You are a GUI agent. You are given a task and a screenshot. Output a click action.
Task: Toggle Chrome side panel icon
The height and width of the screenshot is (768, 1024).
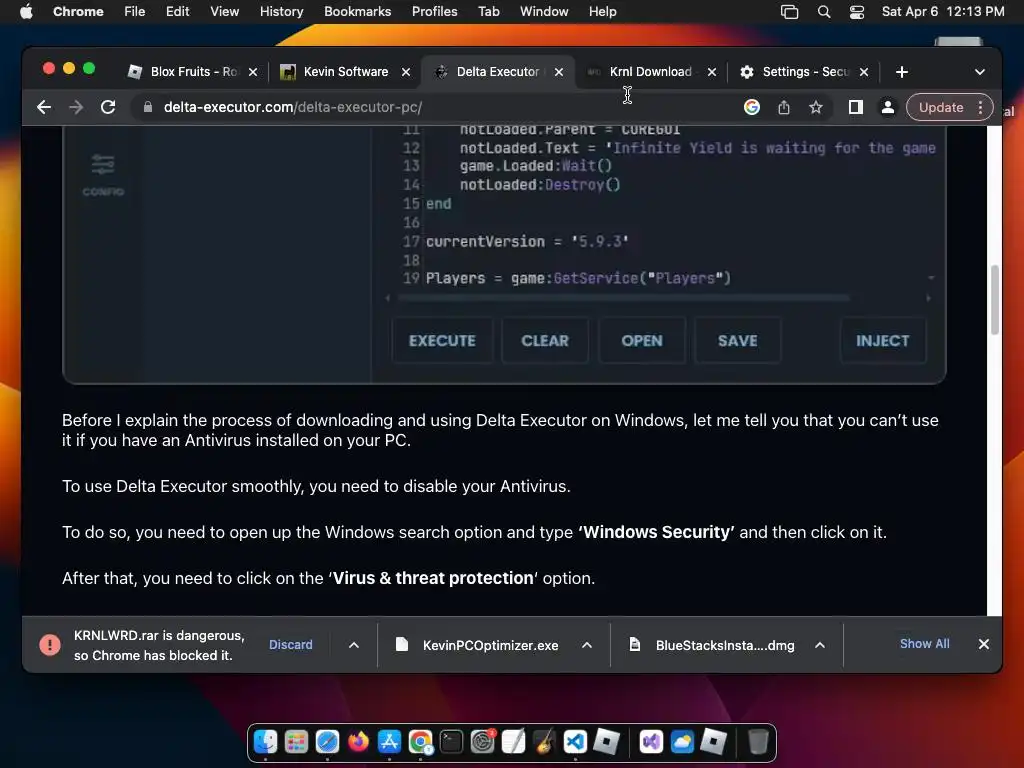tap(856, 107)
